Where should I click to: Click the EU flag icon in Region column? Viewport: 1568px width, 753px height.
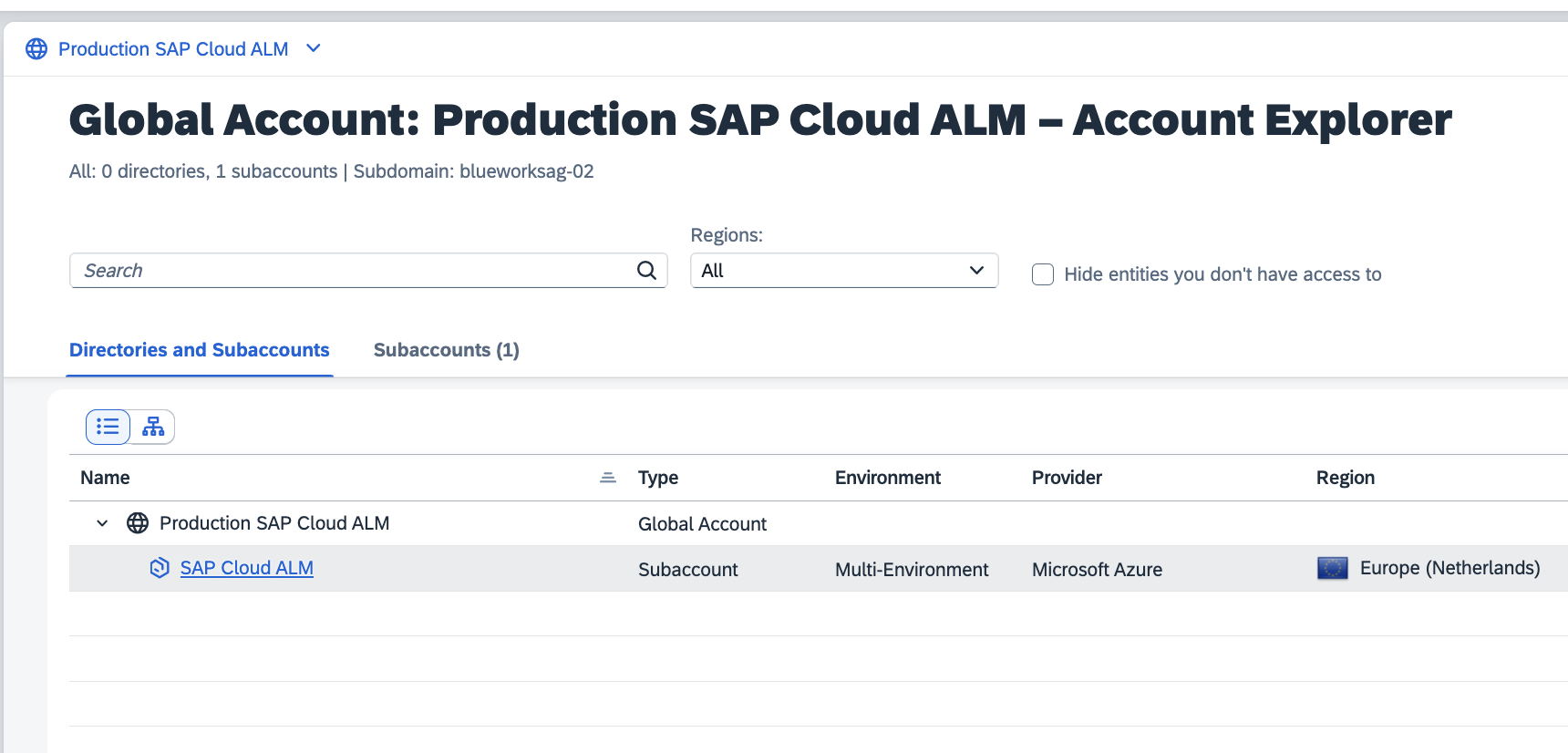pos(1332,568)
